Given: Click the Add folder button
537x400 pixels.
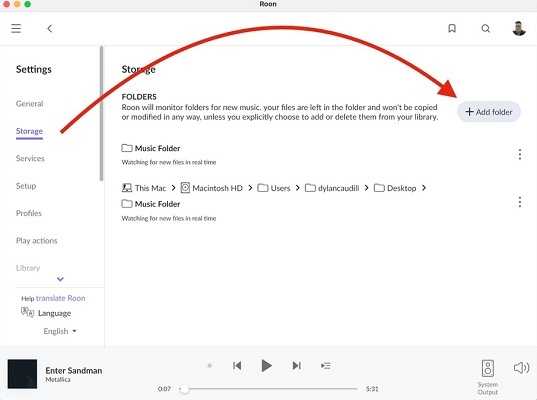Looking at the screenshot, I should click(x=489, y=112).
